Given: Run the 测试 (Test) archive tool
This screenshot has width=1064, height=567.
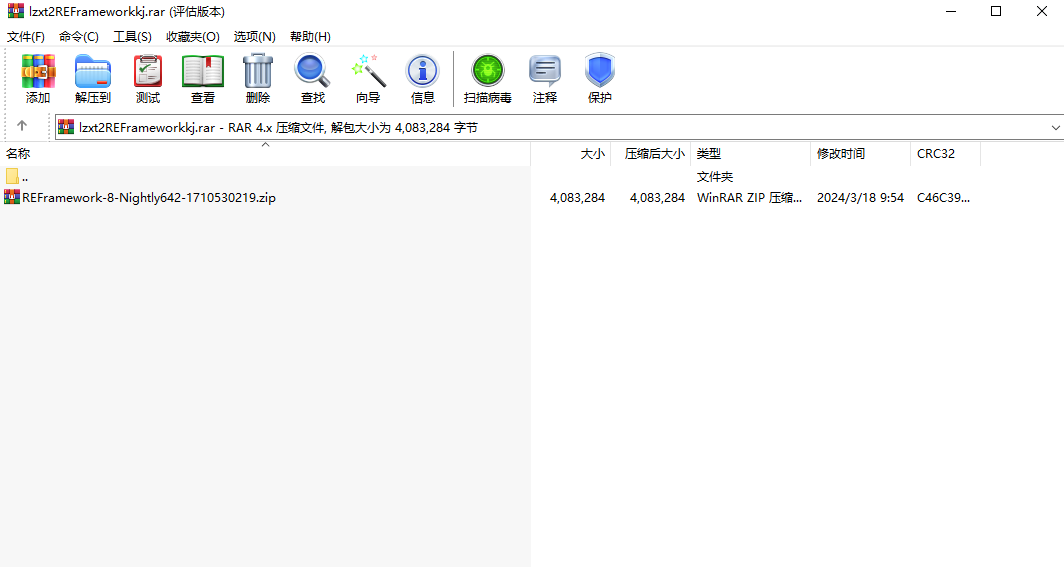Looking at the screenshot, I should point(148,79).
